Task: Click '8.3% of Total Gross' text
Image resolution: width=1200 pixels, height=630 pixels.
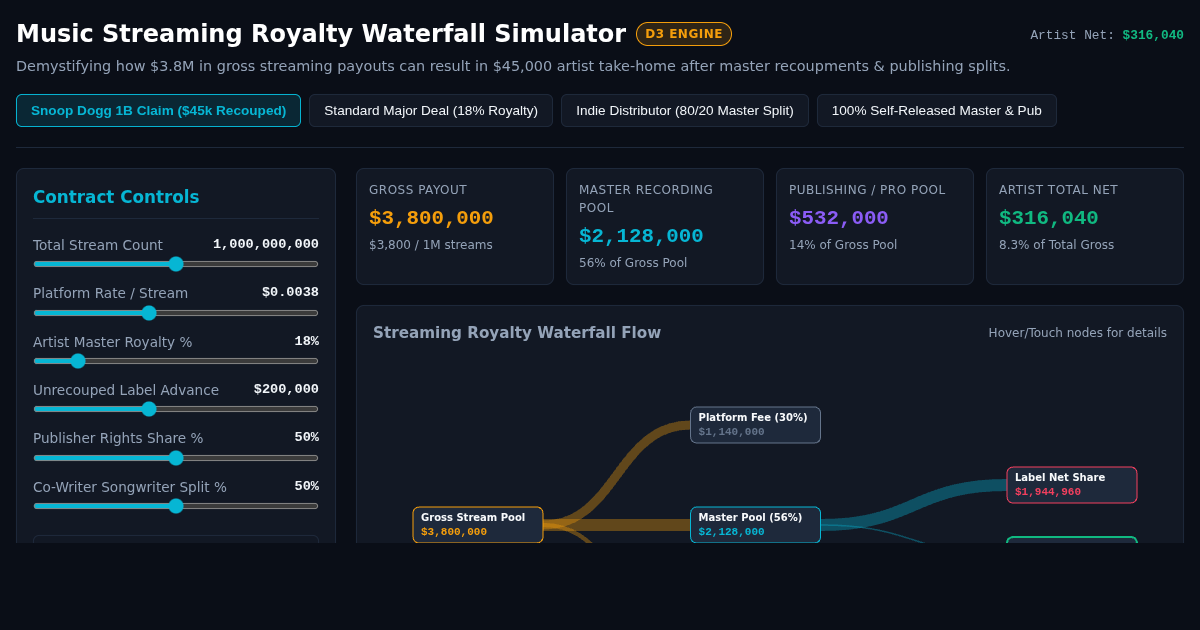Action: coord(1056,245)
